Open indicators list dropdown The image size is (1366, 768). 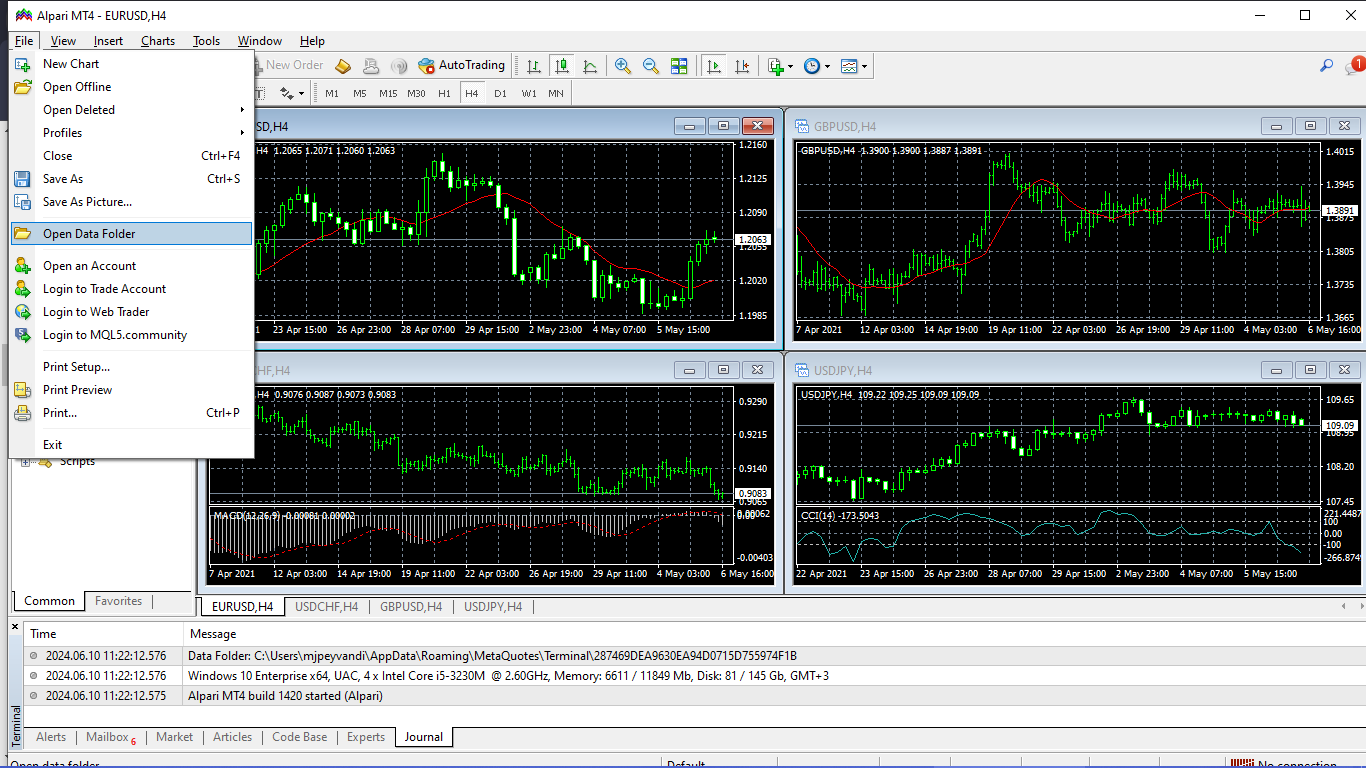coord(780,66)
